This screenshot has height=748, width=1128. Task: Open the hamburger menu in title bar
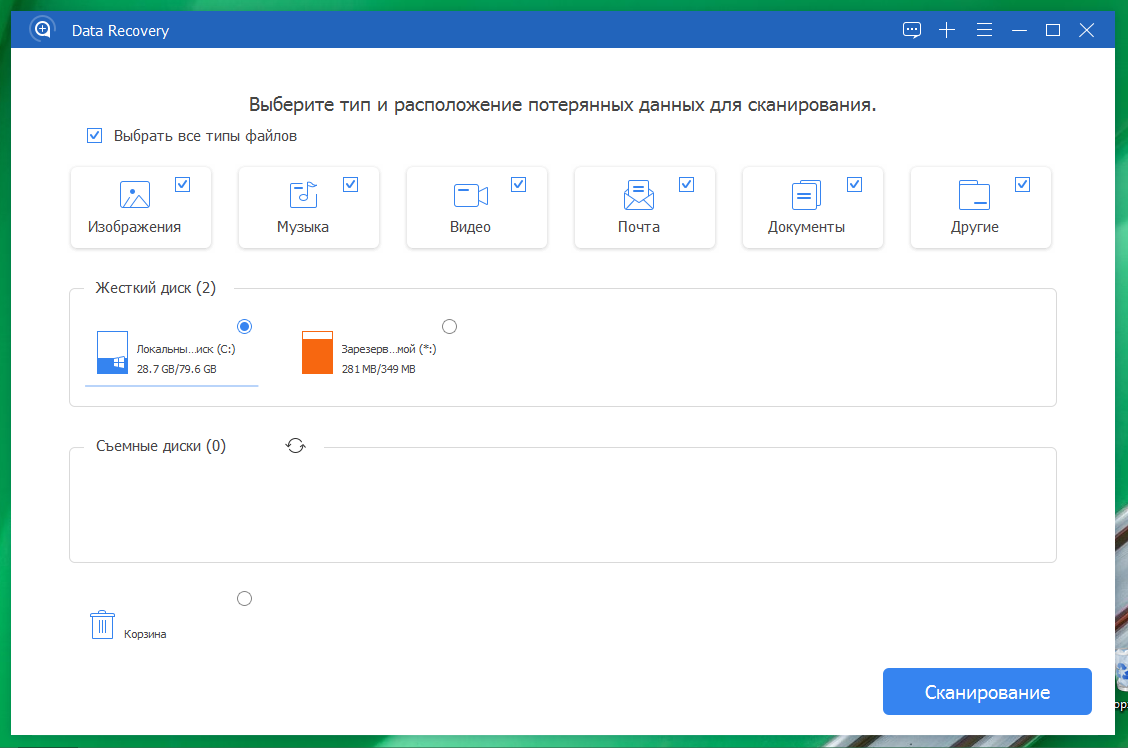pos(984,30)
